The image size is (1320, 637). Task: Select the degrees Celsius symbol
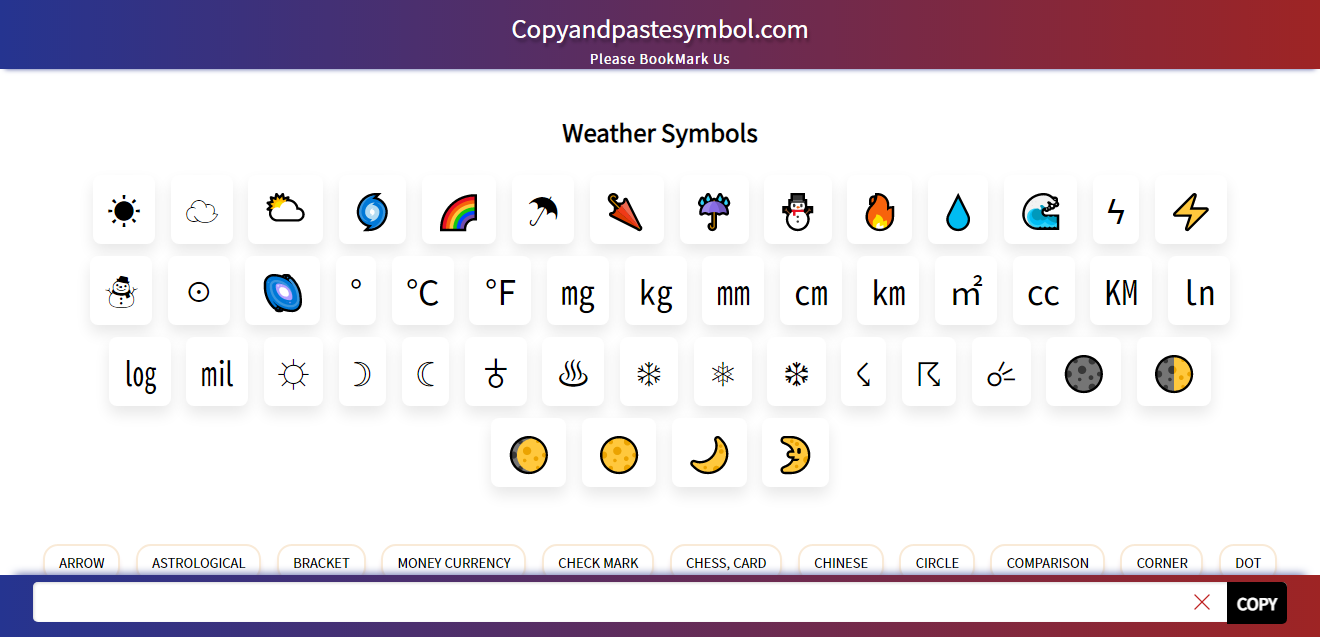422,292
